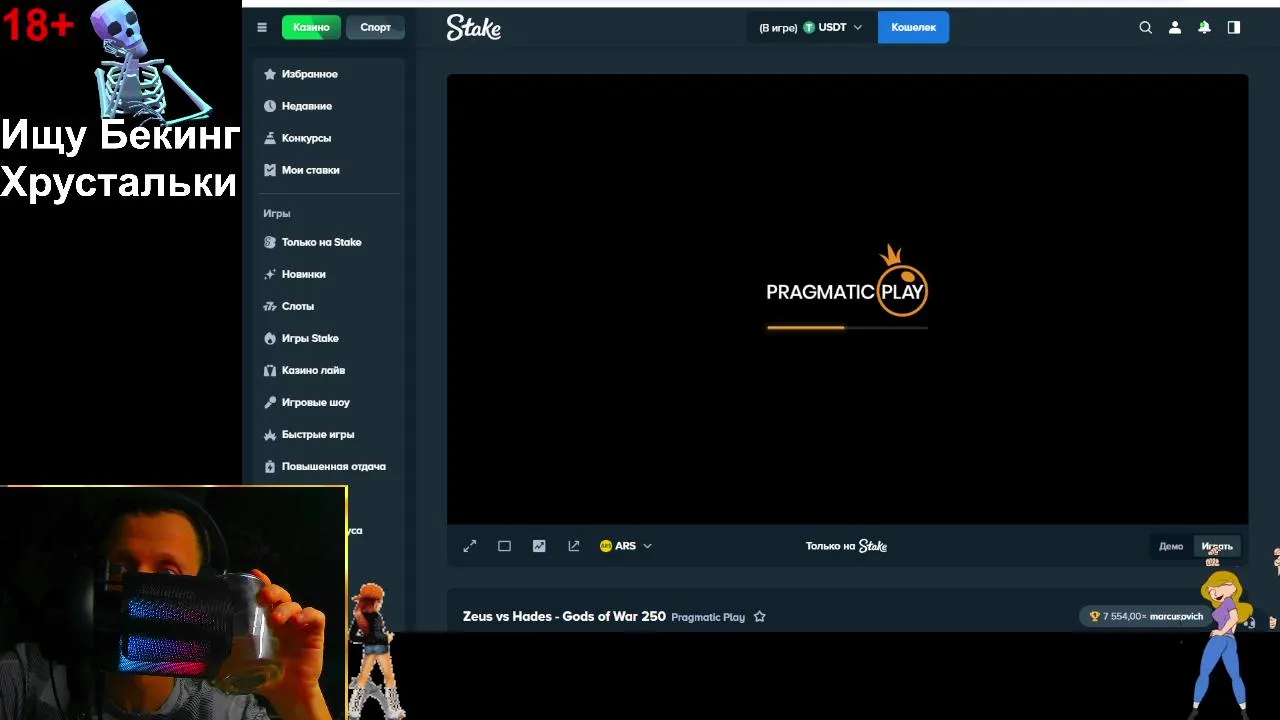Go home via the Stake logo
Viewport: 1280px width, 720px height.
pos(474,28)
